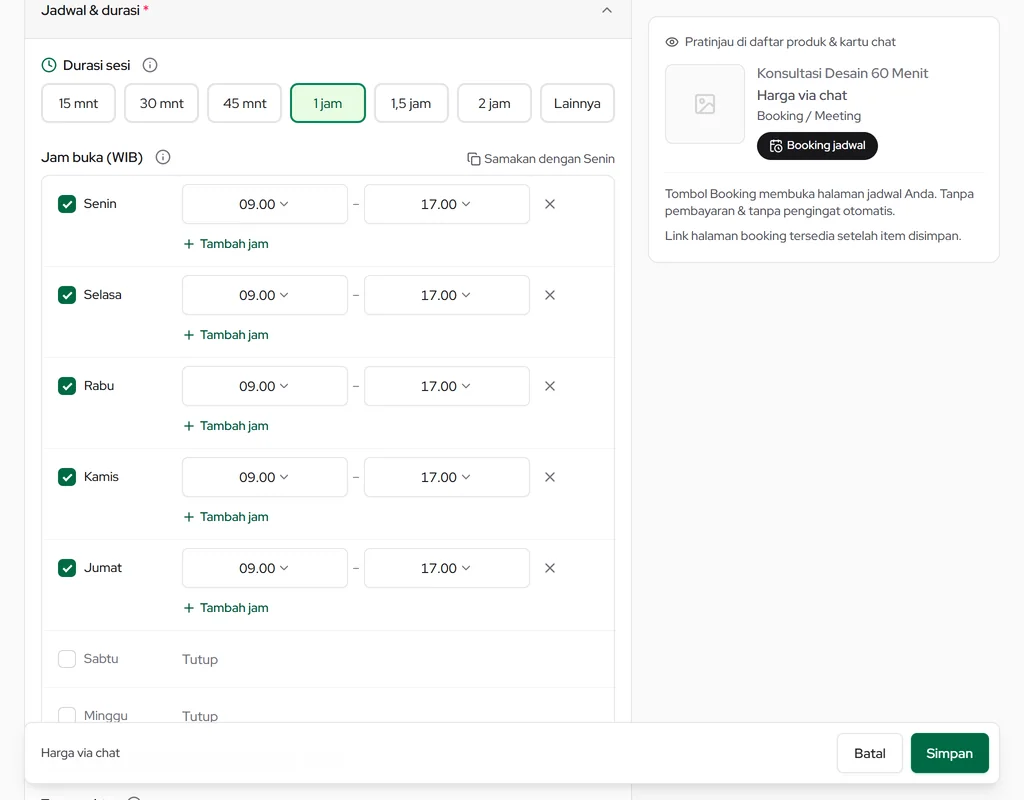Remove the Jumat time slot with X
1024x800 pixels.
click(x=550, y=568)
